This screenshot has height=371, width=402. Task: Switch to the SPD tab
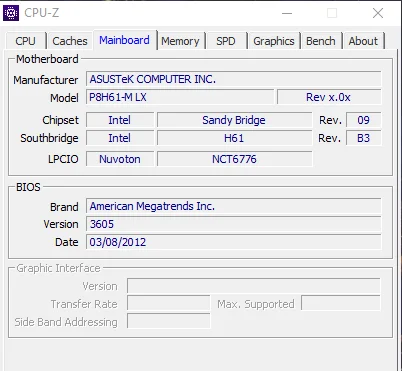tap(226, 41)
